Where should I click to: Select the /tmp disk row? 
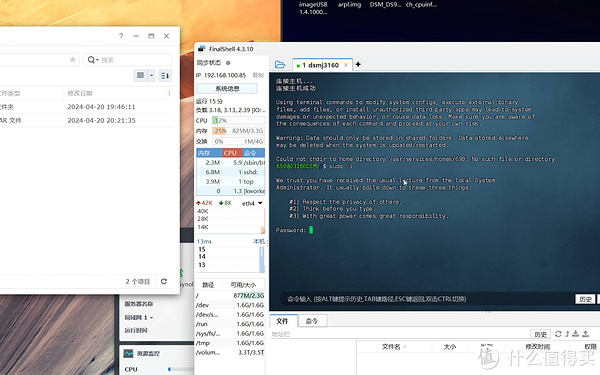[x=230, y=343]
